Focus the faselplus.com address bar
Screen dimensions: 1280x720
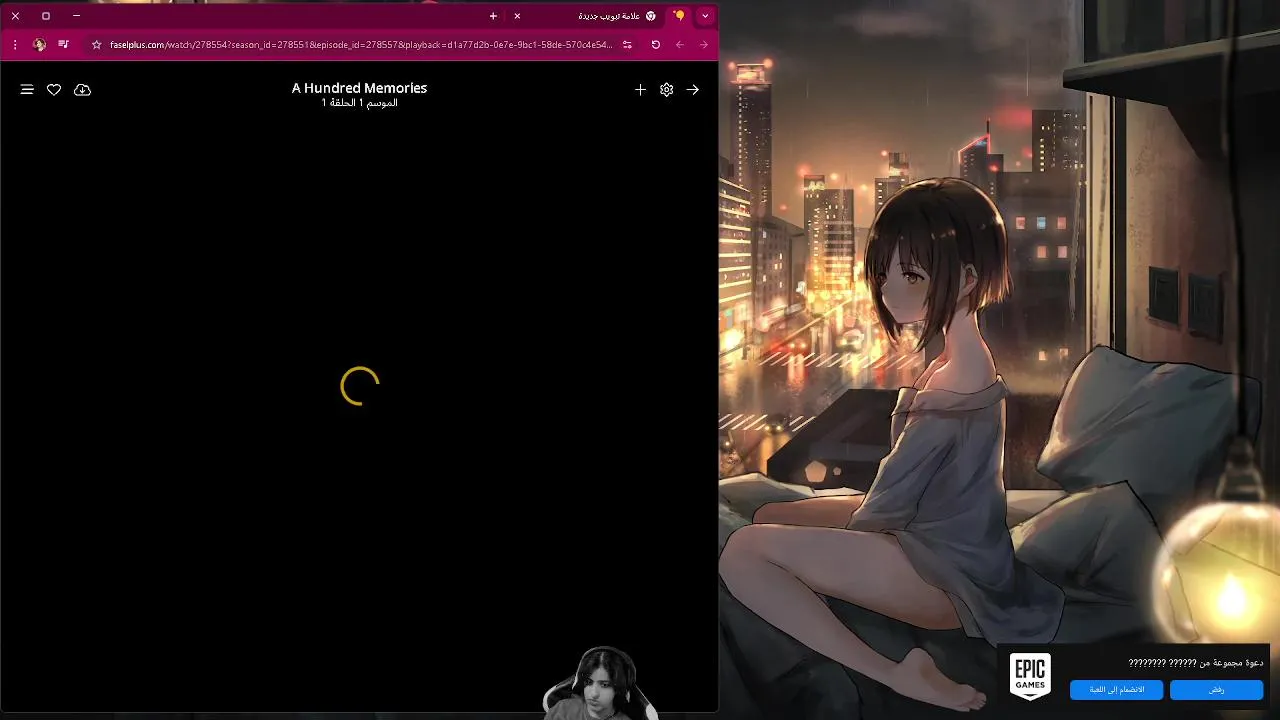click(x=361, y=45)
